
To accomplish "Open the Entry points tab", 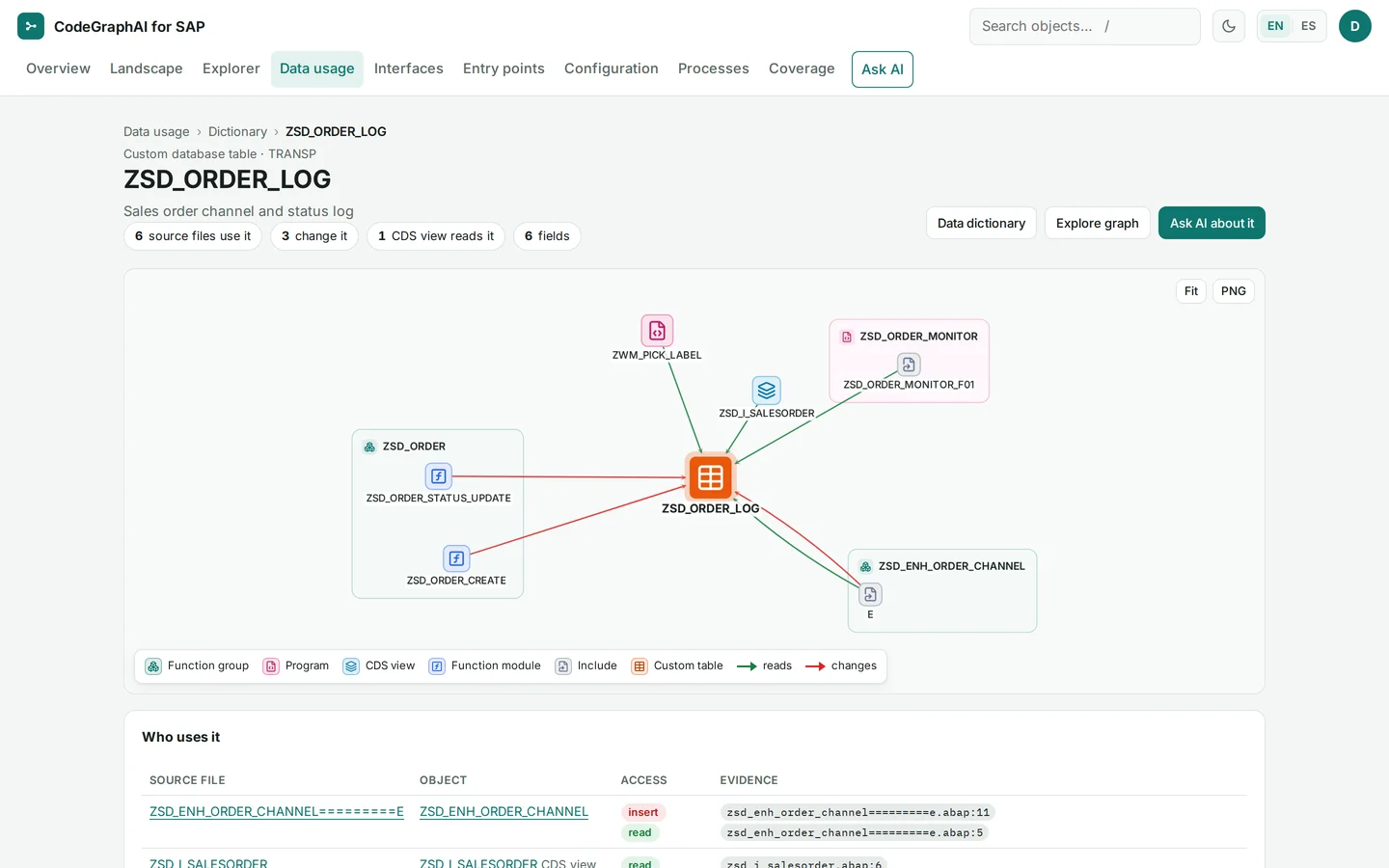I will [x=504, y=68].
